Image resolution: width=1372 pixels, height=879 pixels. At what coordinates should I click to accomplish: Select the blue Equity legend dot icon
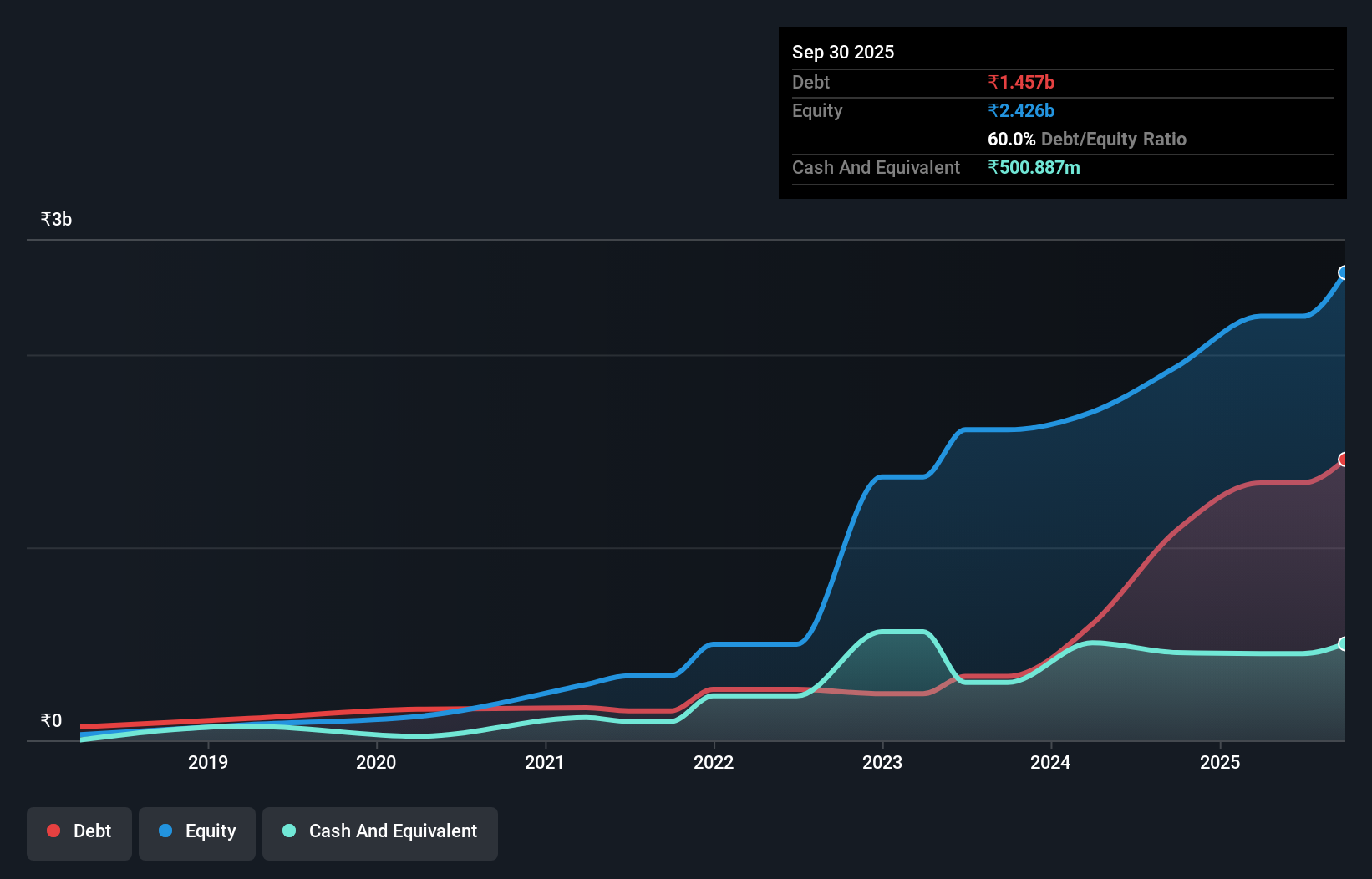pos(166,831)
